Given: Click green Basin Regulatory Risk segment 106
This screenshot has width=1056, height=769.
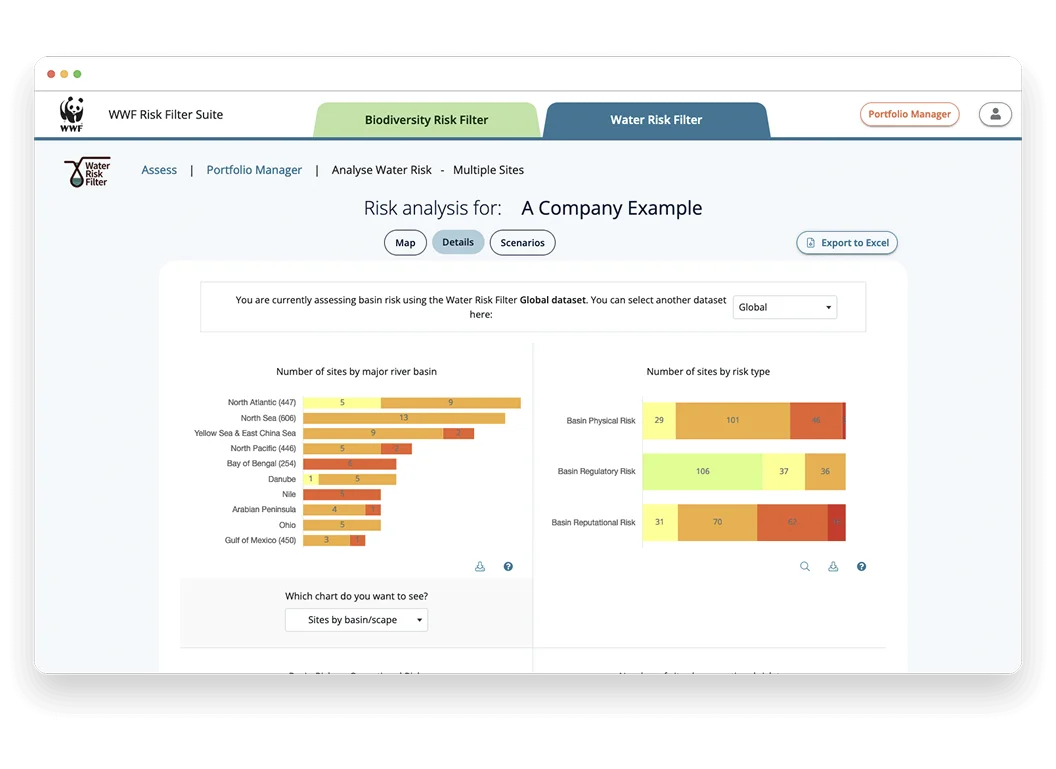Looking at the screenshot, I should pyautogui.click(x=702, y=471).
